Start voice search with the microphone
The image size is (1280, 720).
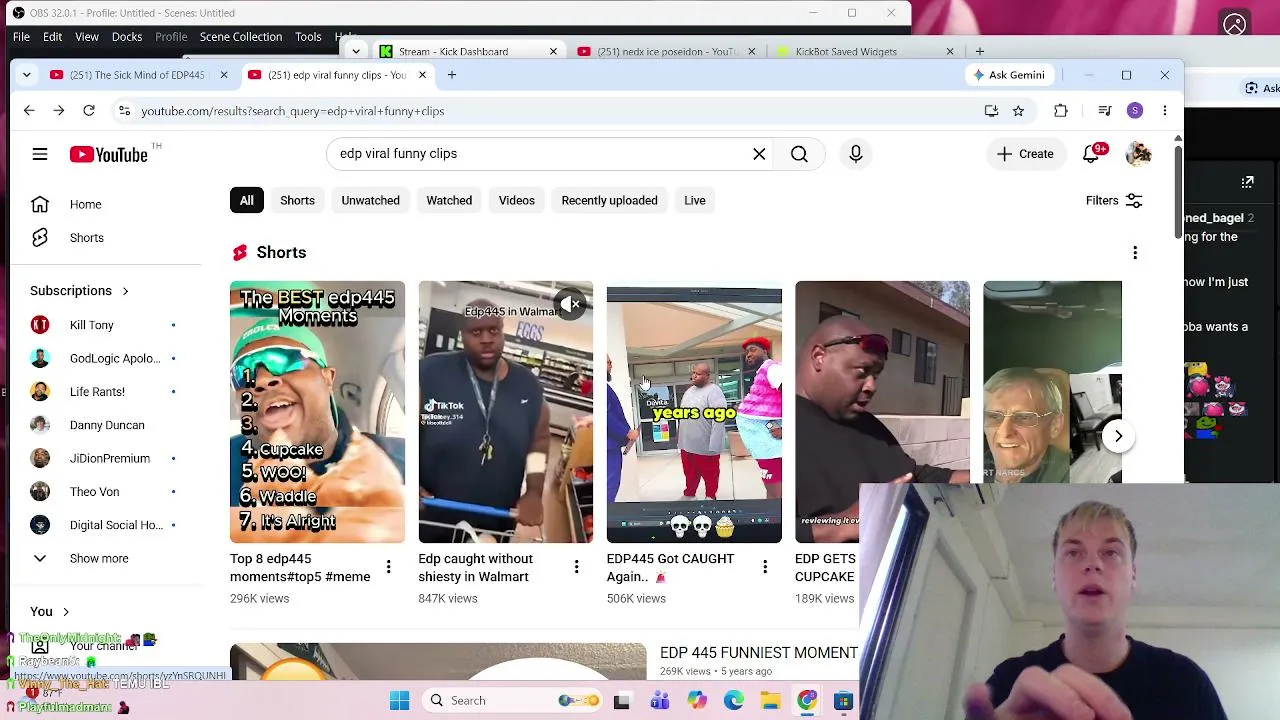point(856,154)
